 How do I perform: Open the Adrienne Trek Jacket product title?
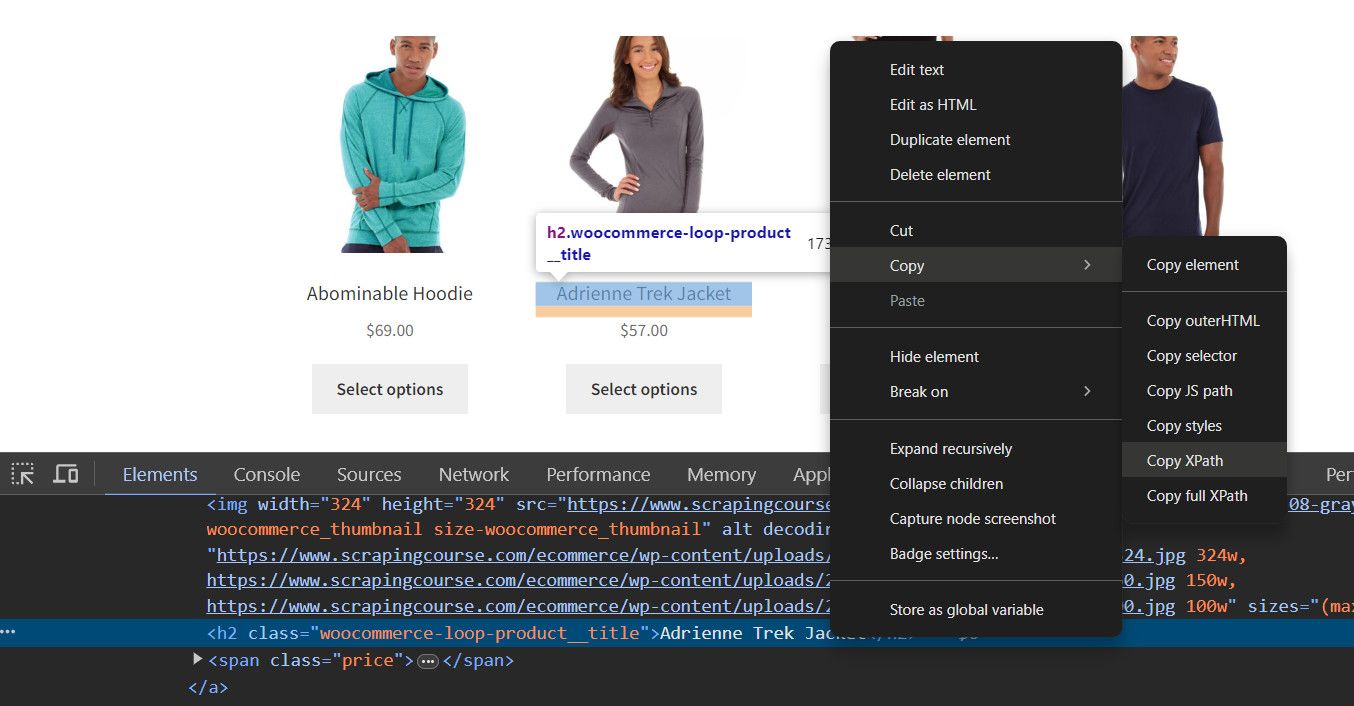(643, 294)
